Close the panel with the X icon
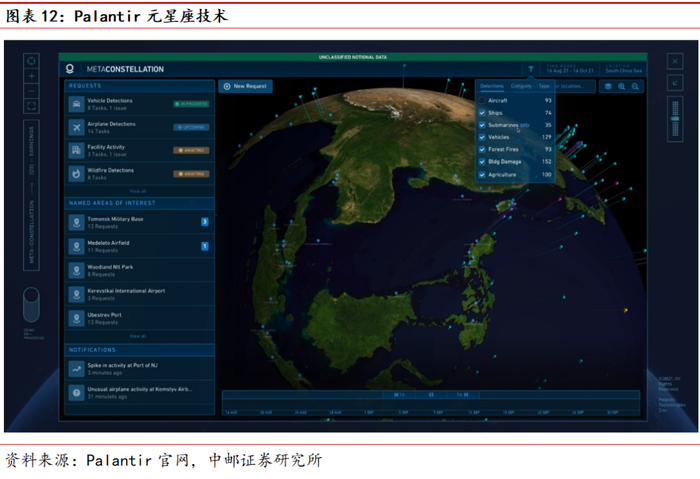Screen dimensions: 700x479 (675, 61)
